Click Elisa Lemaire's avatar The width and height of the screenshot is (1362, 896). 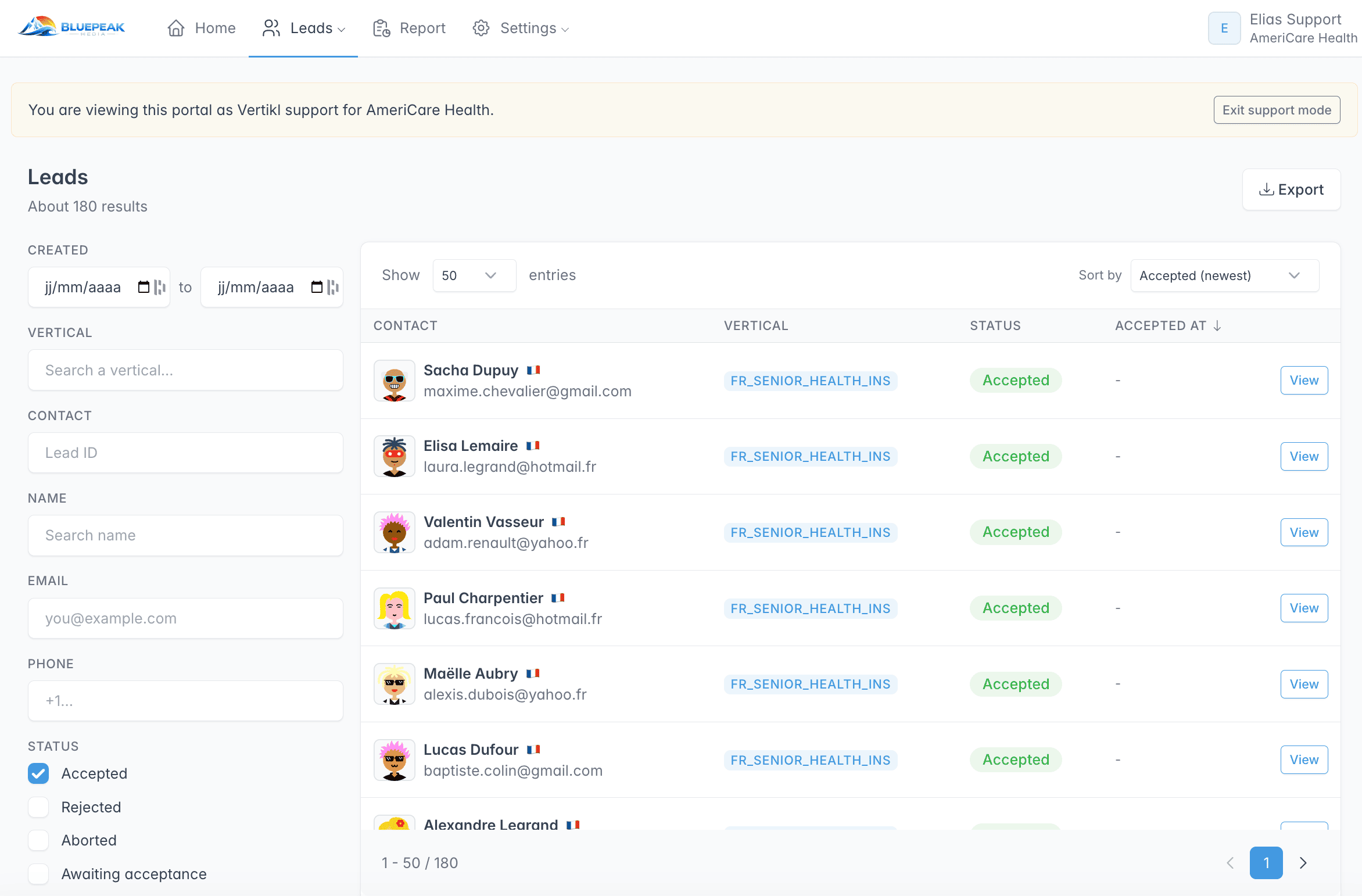coord(395,456)
